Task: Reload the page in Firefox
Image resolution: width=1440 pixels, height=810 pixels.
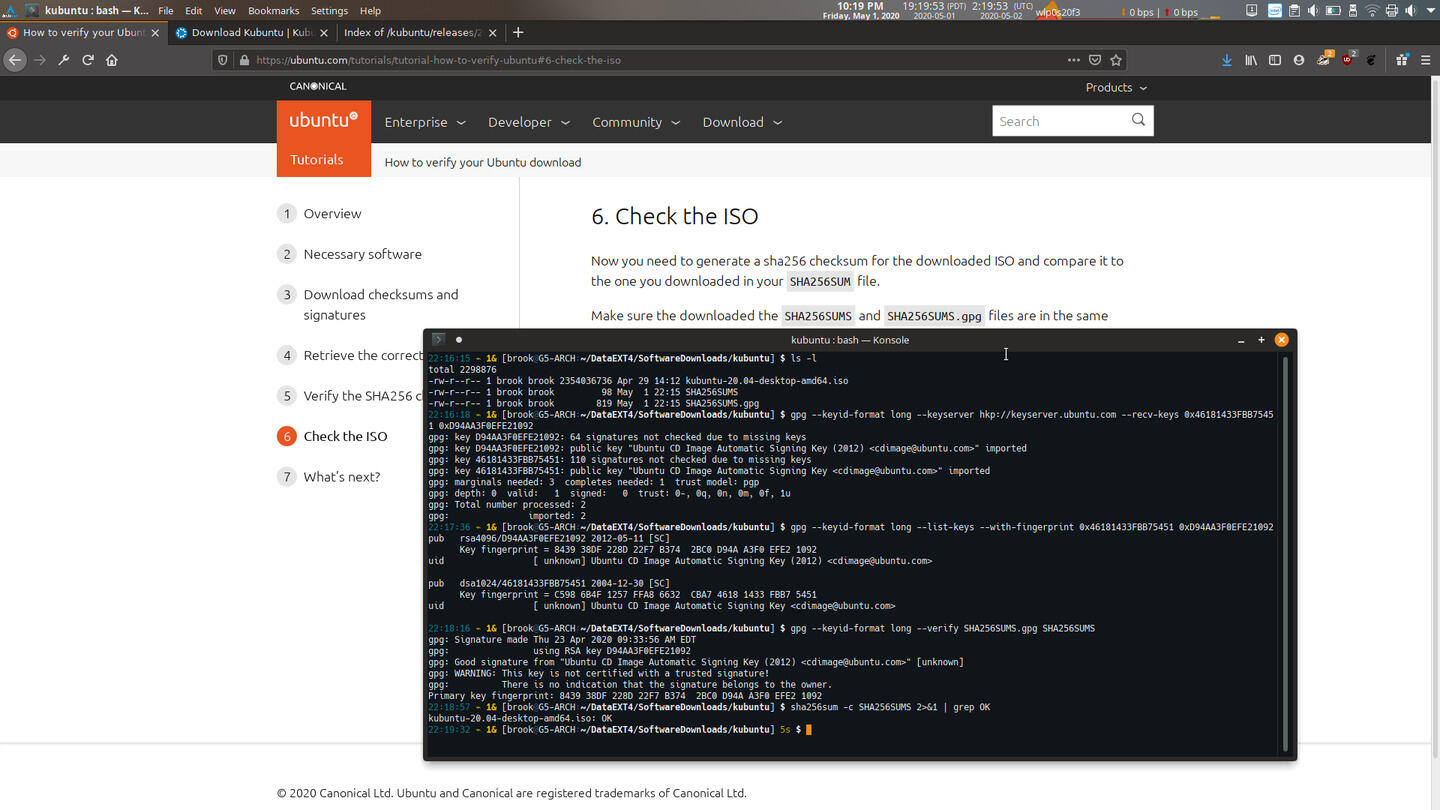Action: point(88,60)
